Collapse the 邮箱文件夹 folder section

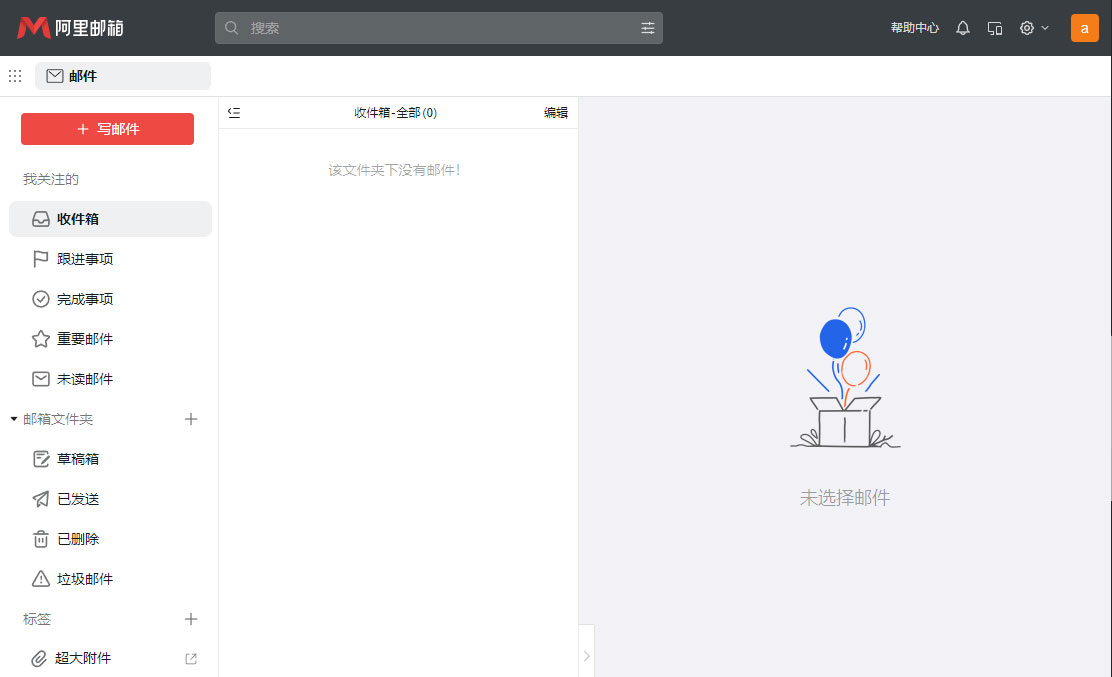pos(12,419)
